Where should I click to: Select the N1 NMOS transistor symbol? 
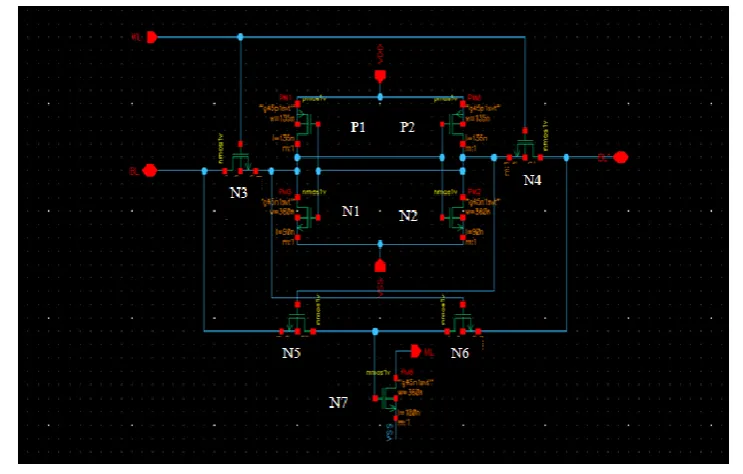point(308,218)
